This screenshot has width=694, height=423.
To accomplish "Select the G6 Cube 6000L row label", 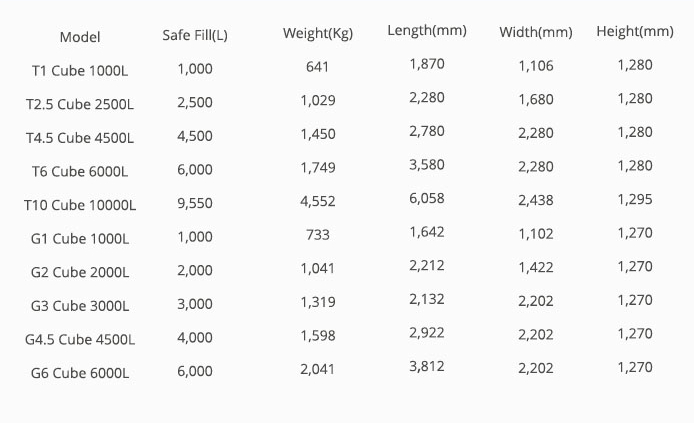I will (x=80, y=373).
